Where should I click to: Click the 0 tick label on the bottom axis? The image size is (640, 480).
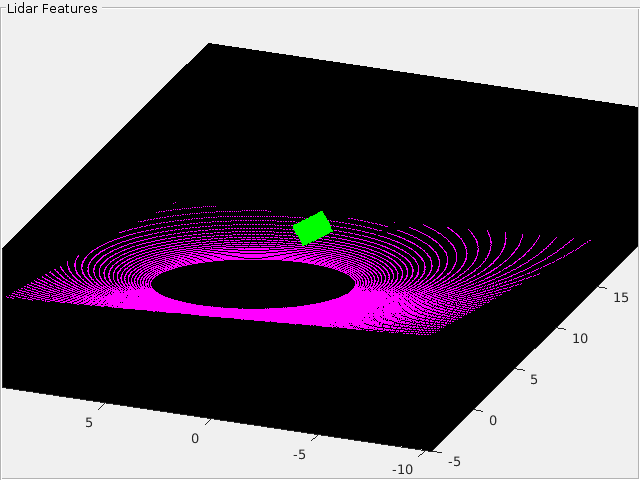(195, 438)
